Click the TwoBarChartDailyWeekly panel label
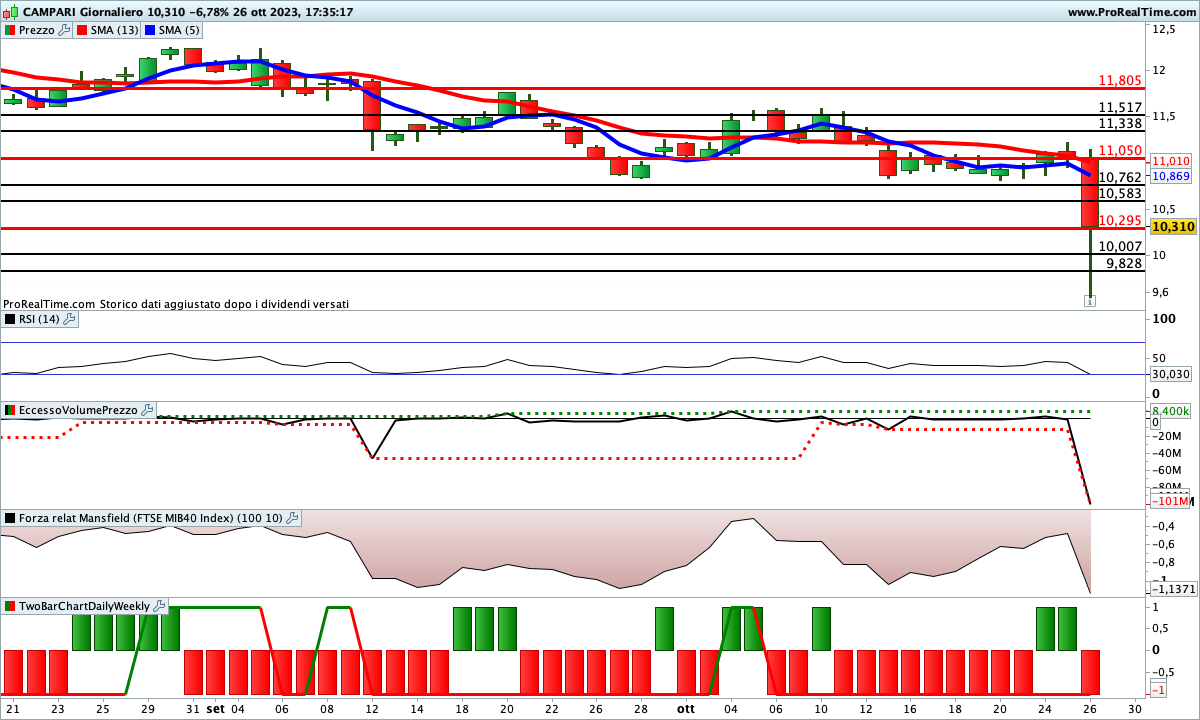 point(85,606)
